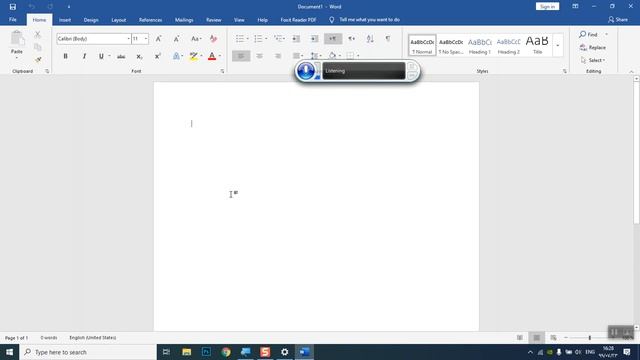Image resolution: width=640 pixels, height=360 pixels.
Task: Increase paragraph indent
Action: pos(314,39)
